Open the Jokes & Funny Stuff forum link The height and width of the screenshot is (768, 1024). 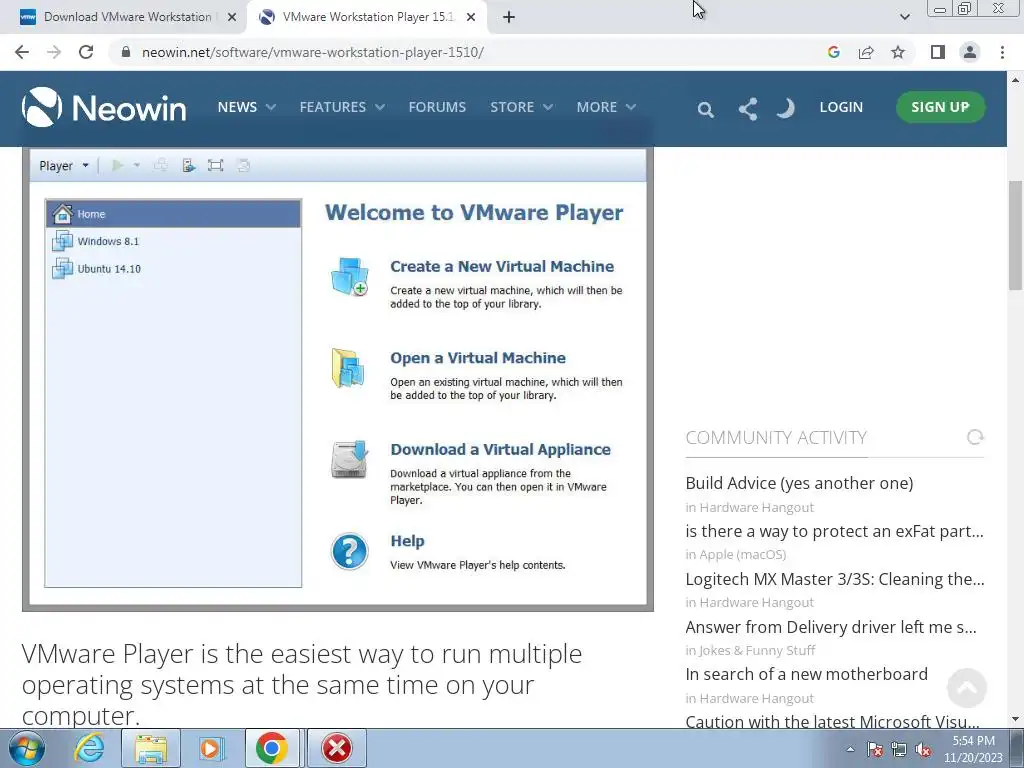coord(757,650)
